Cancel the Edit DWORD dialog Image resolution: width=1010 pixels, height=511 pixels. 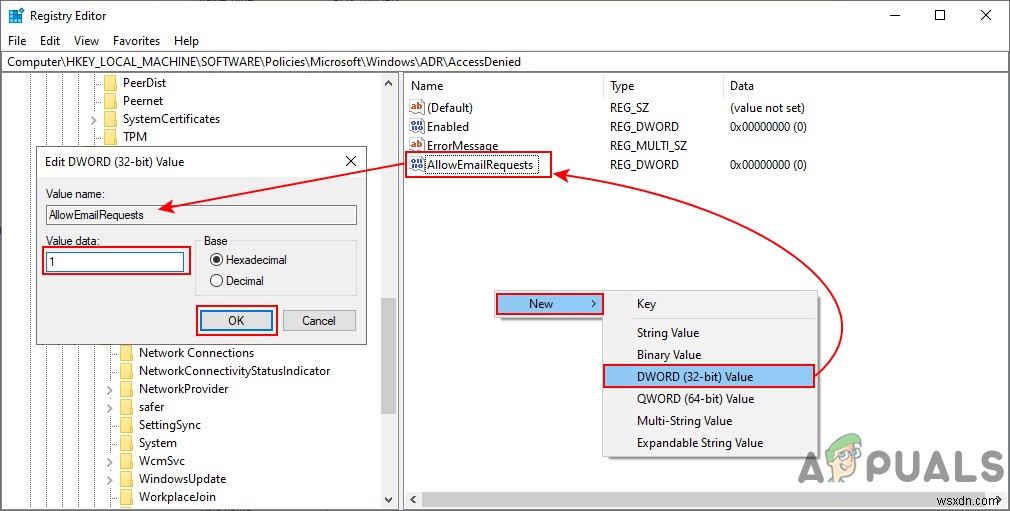(x=319, y=320)
